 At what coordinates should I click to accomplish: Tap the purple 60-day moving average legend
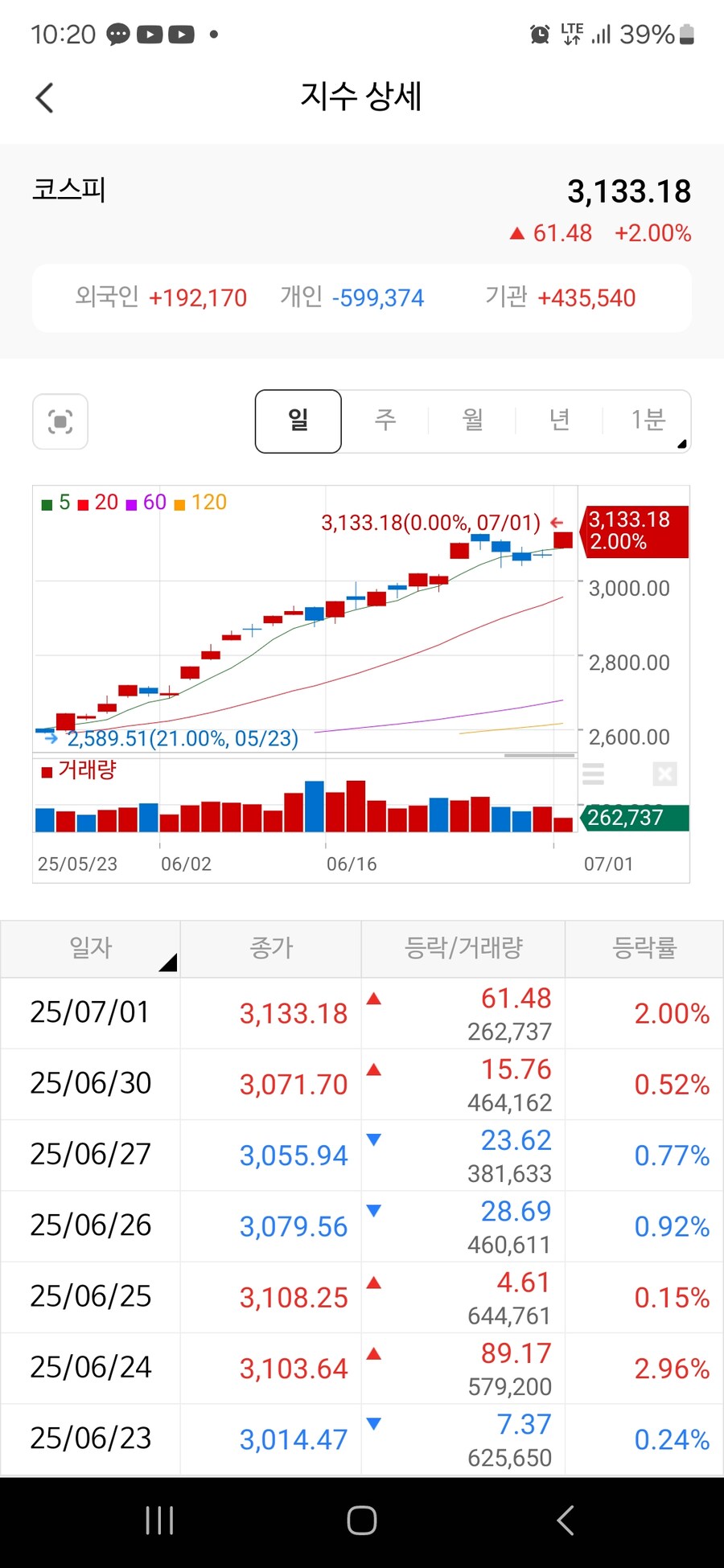(x=146, y=503)
